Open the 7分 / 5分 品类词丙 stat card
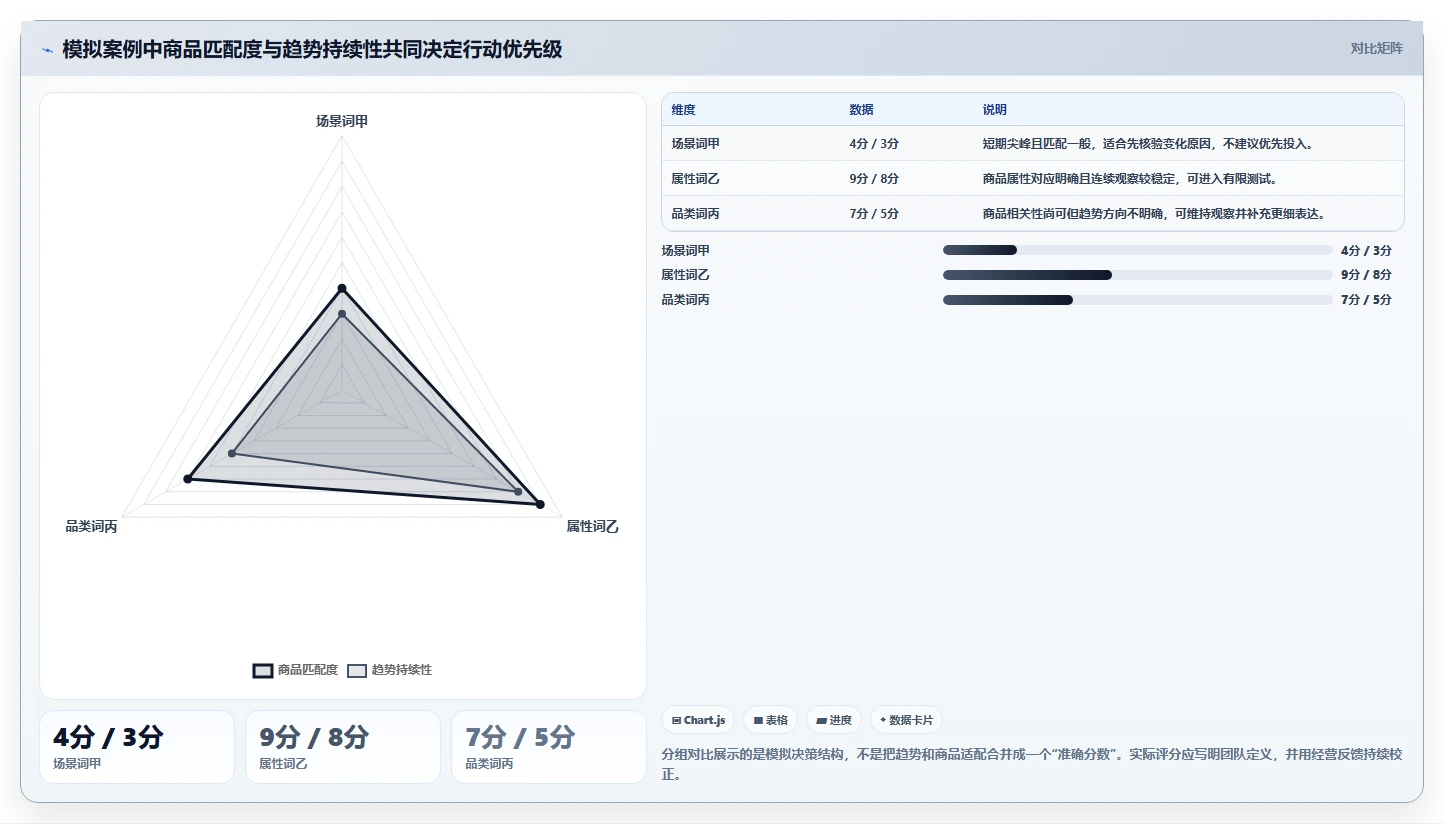Screen dimensions: 1444x824 point(549,747)
